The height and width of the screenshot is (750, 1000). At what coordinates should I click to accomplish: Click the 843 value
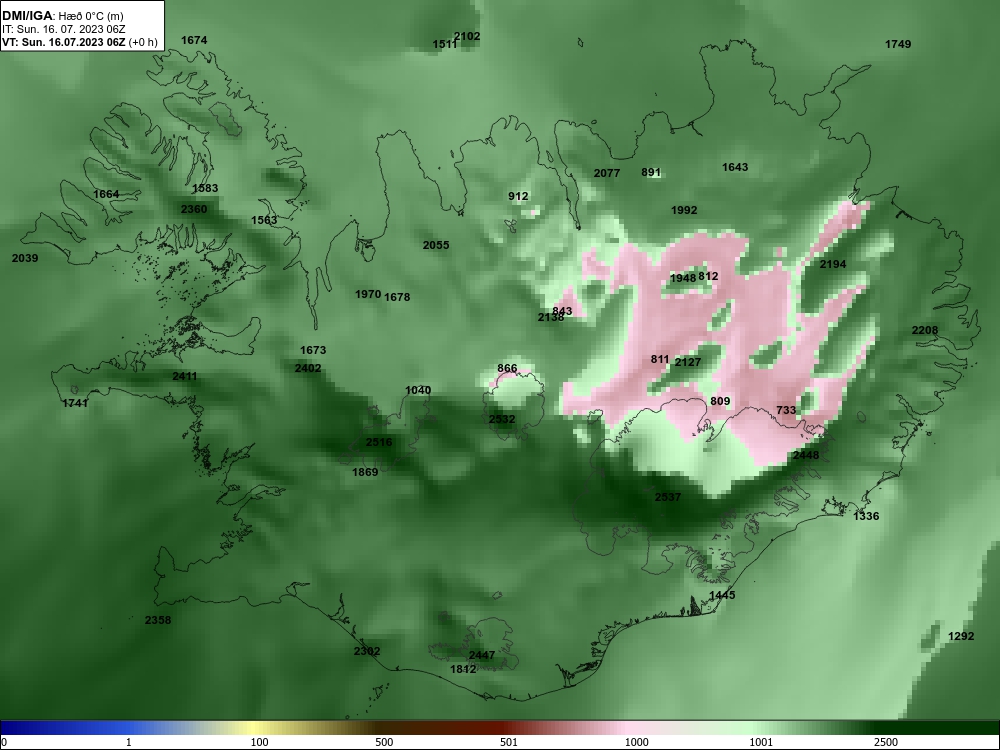(562, 311)
